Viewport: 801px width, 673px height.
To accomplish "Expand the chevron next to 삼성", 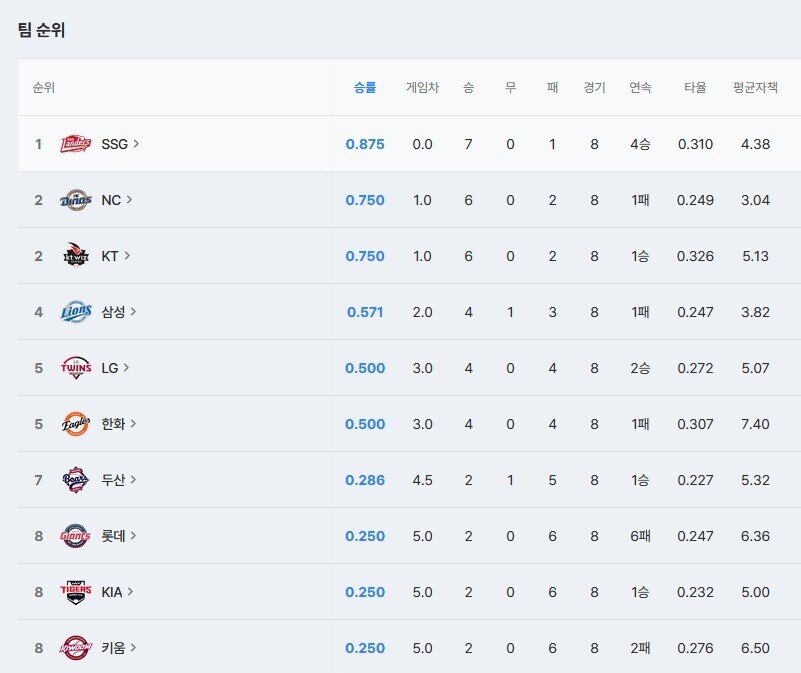I will click(134, 312).
